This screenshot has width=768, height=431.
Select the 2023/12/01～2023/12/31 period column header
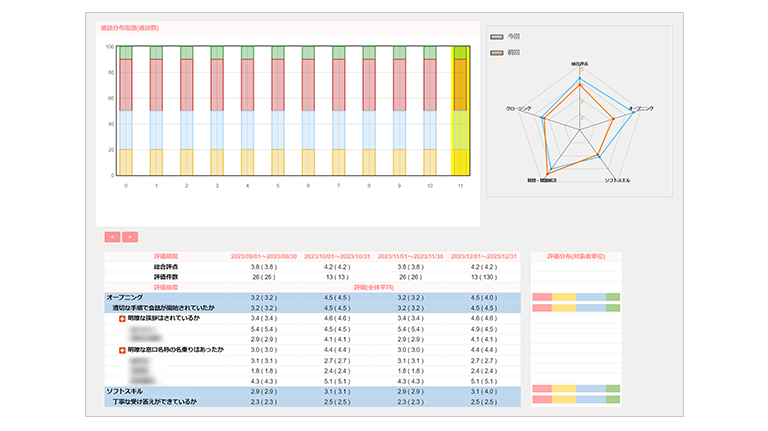[x=483, y=256]
